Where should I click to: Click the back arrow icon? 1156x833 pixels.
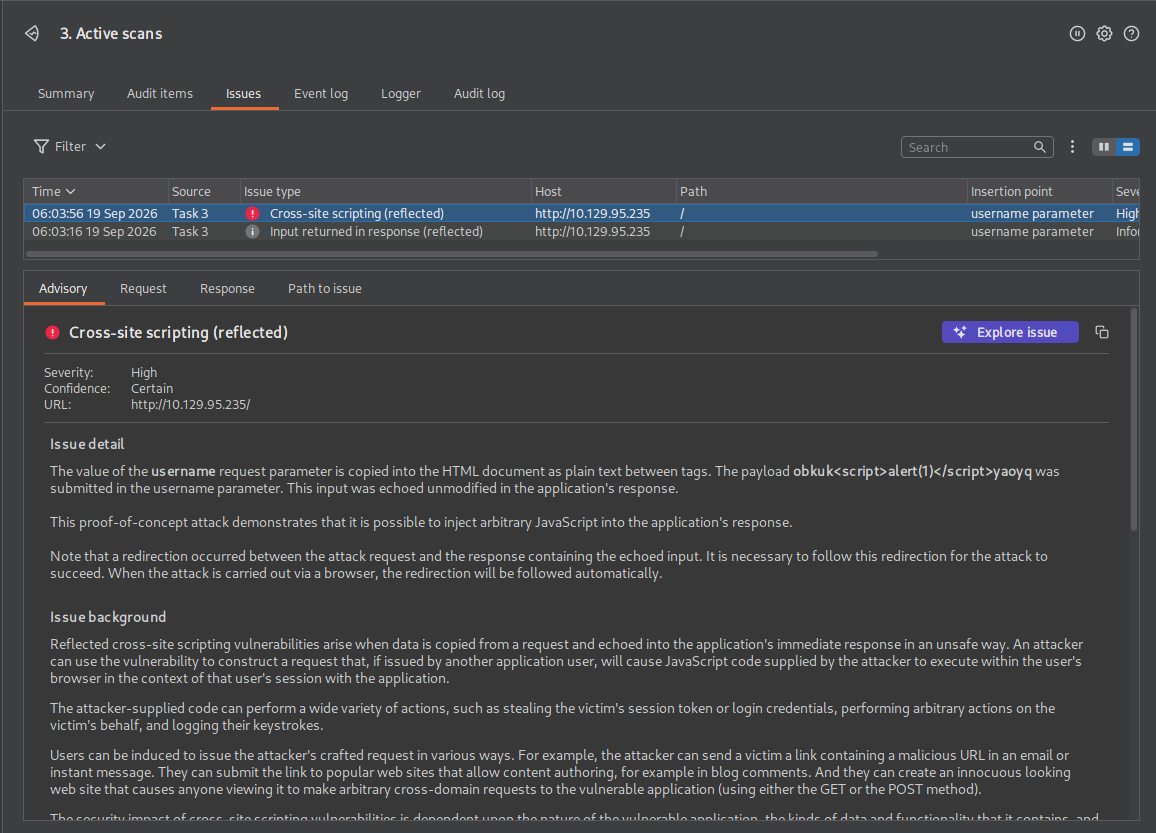tap(32, 33)
